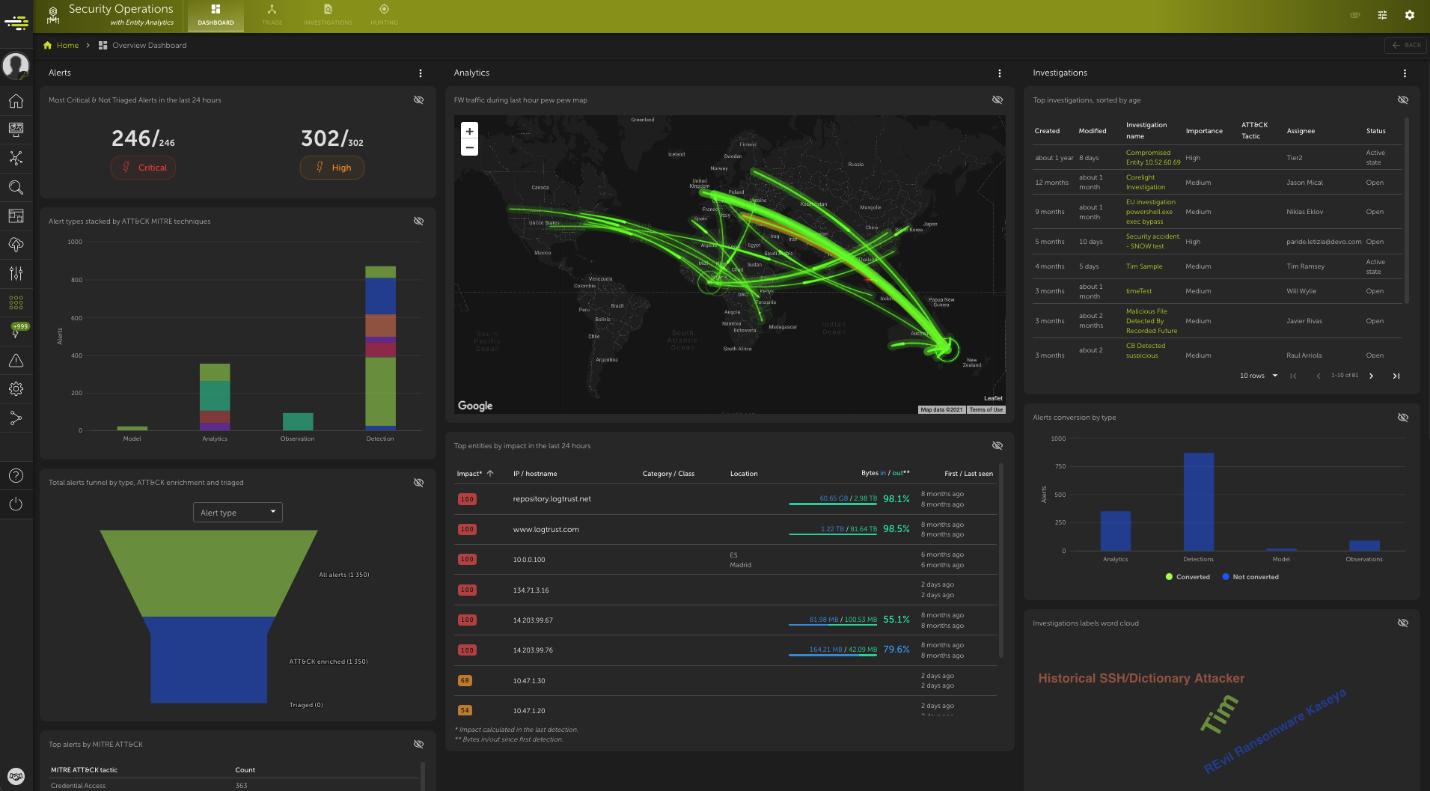Hide the FW traffic pew pew map widget
This screenshot has height=791, width=1430.
997,100
